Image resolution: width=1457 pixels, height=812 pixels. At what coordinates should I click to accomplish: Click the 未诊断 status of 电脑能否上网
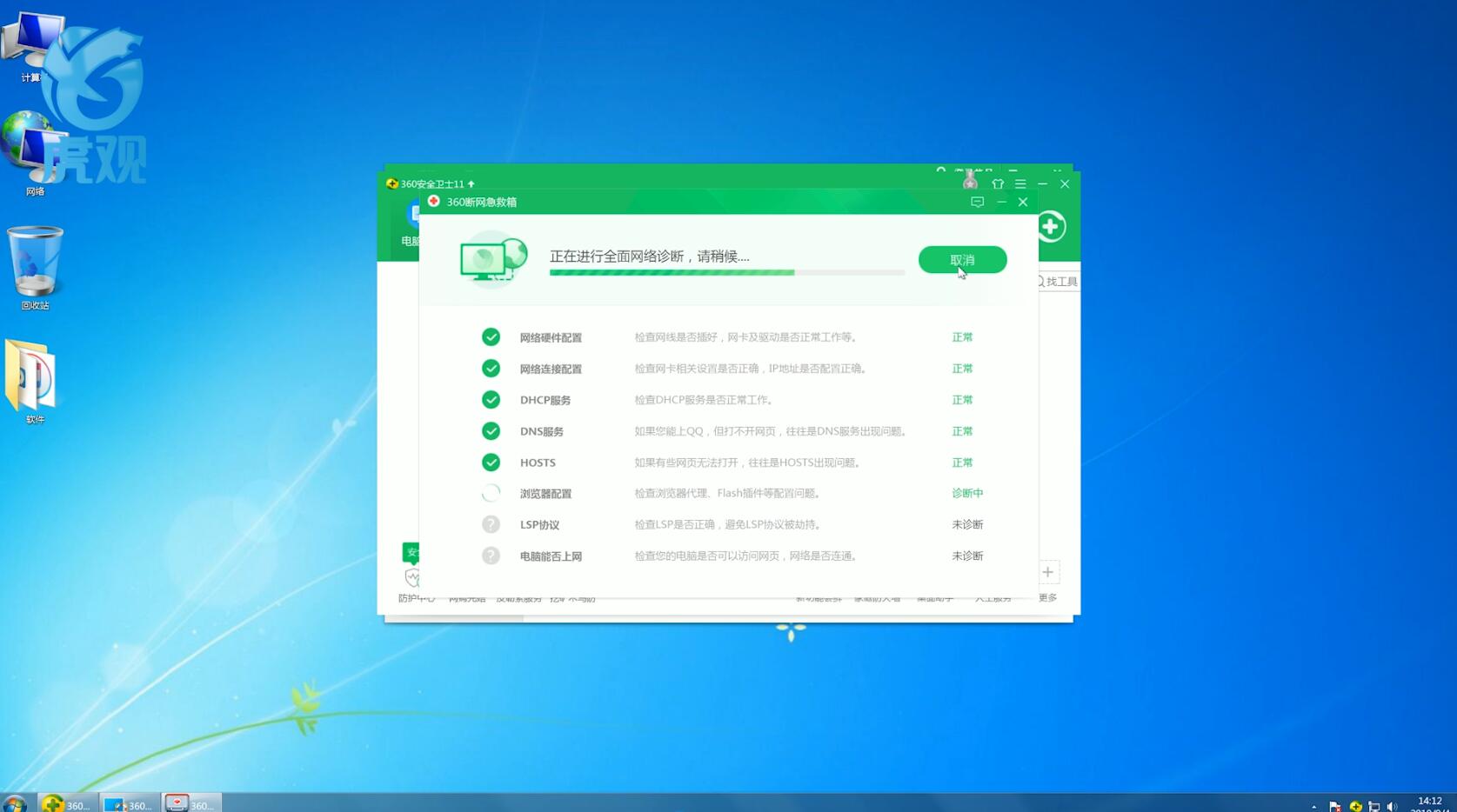tap(967, 556)
